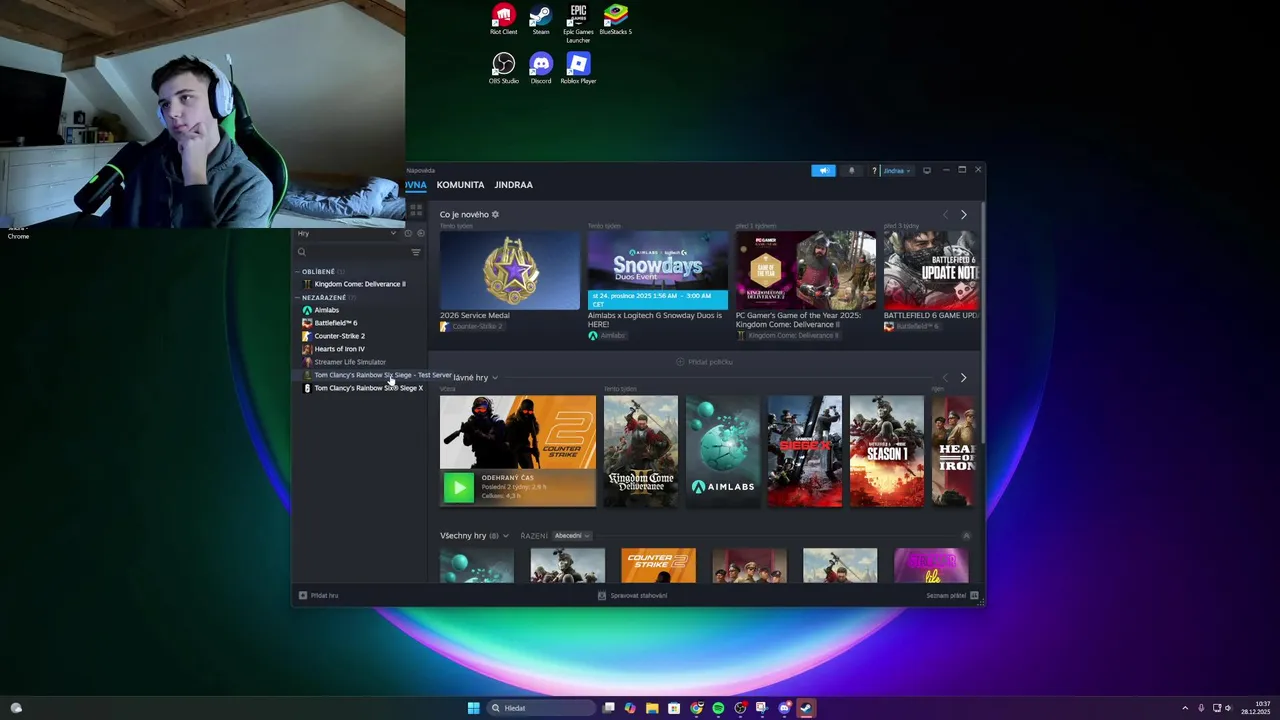Click the ready-to-play filter icon
This screenshot has height=720, width=1280.
point(420,233)
